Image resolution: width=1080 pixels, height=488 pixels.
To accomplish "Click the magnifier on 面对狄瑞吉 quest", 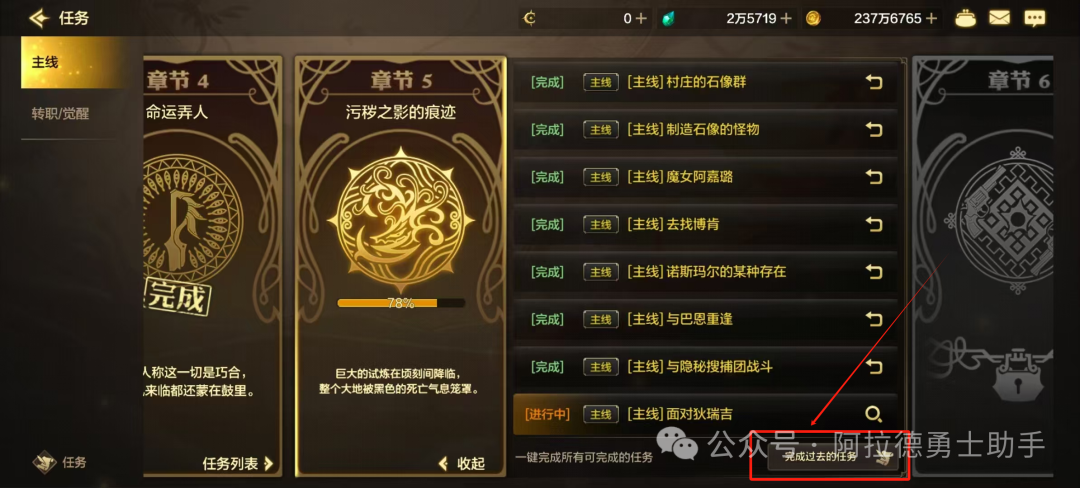I will pos(873,414).
